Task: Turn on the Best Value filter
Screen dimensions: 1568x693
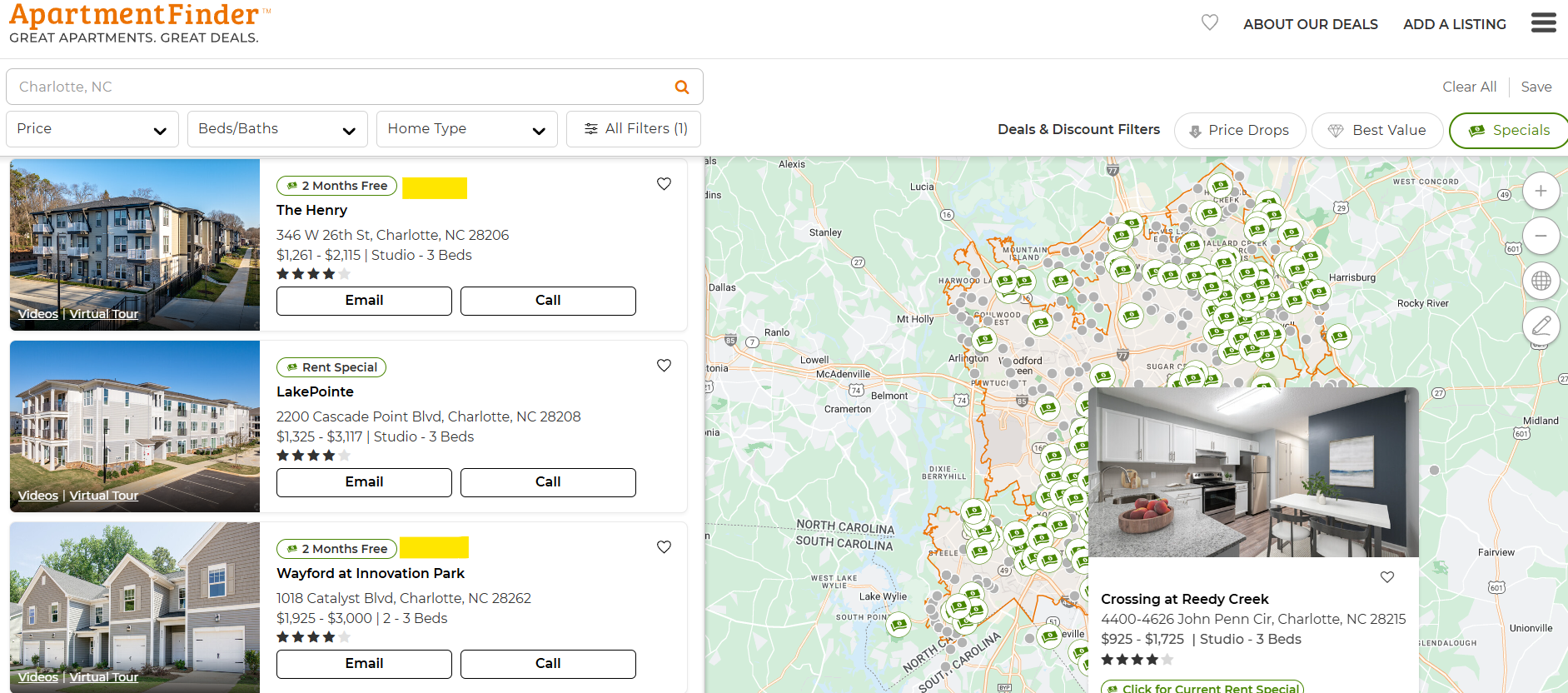Action: 1376,131
